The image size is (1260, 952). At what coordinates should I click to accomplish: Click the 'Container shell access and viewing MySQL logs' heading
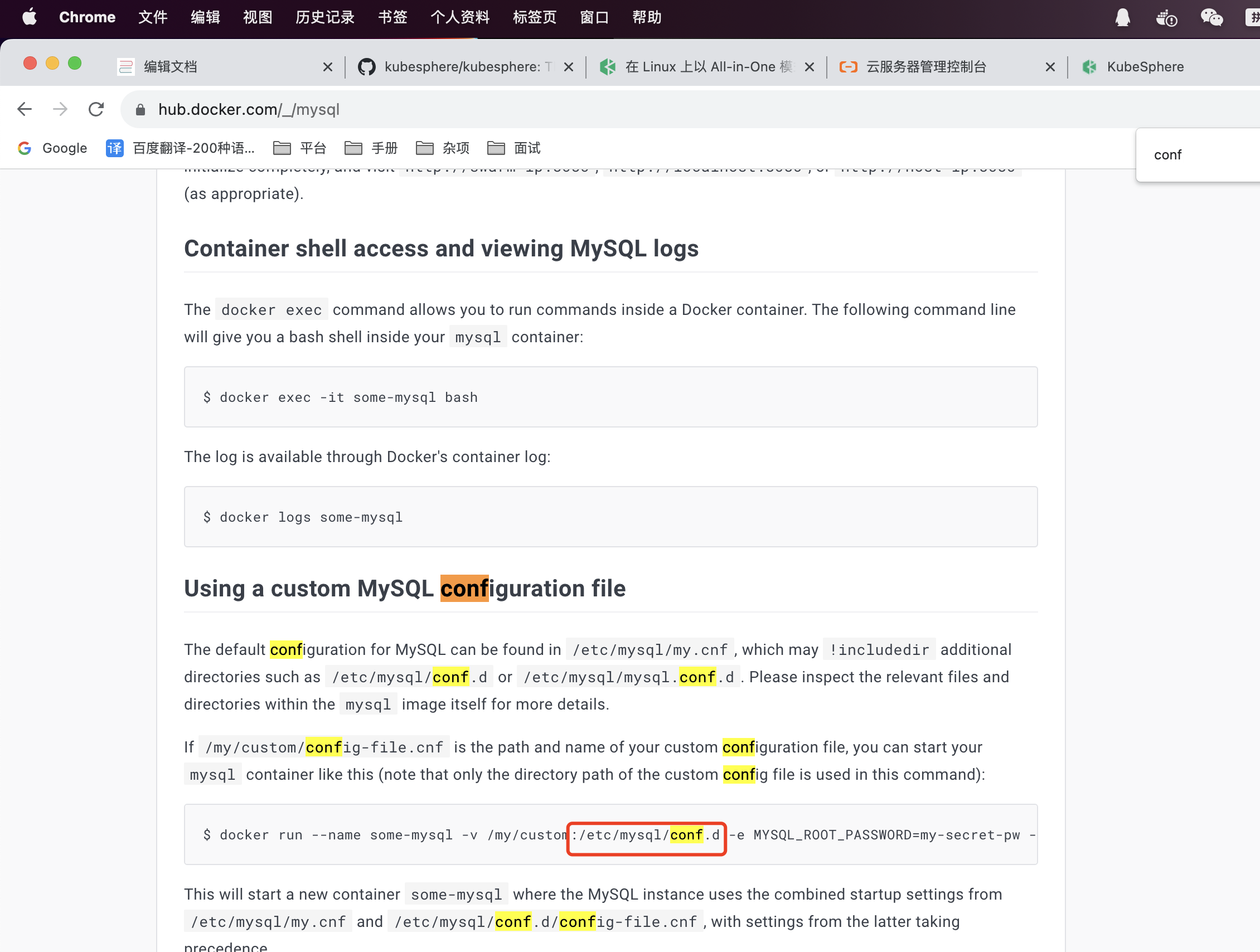pyautogui.click(x=442, y=248)
